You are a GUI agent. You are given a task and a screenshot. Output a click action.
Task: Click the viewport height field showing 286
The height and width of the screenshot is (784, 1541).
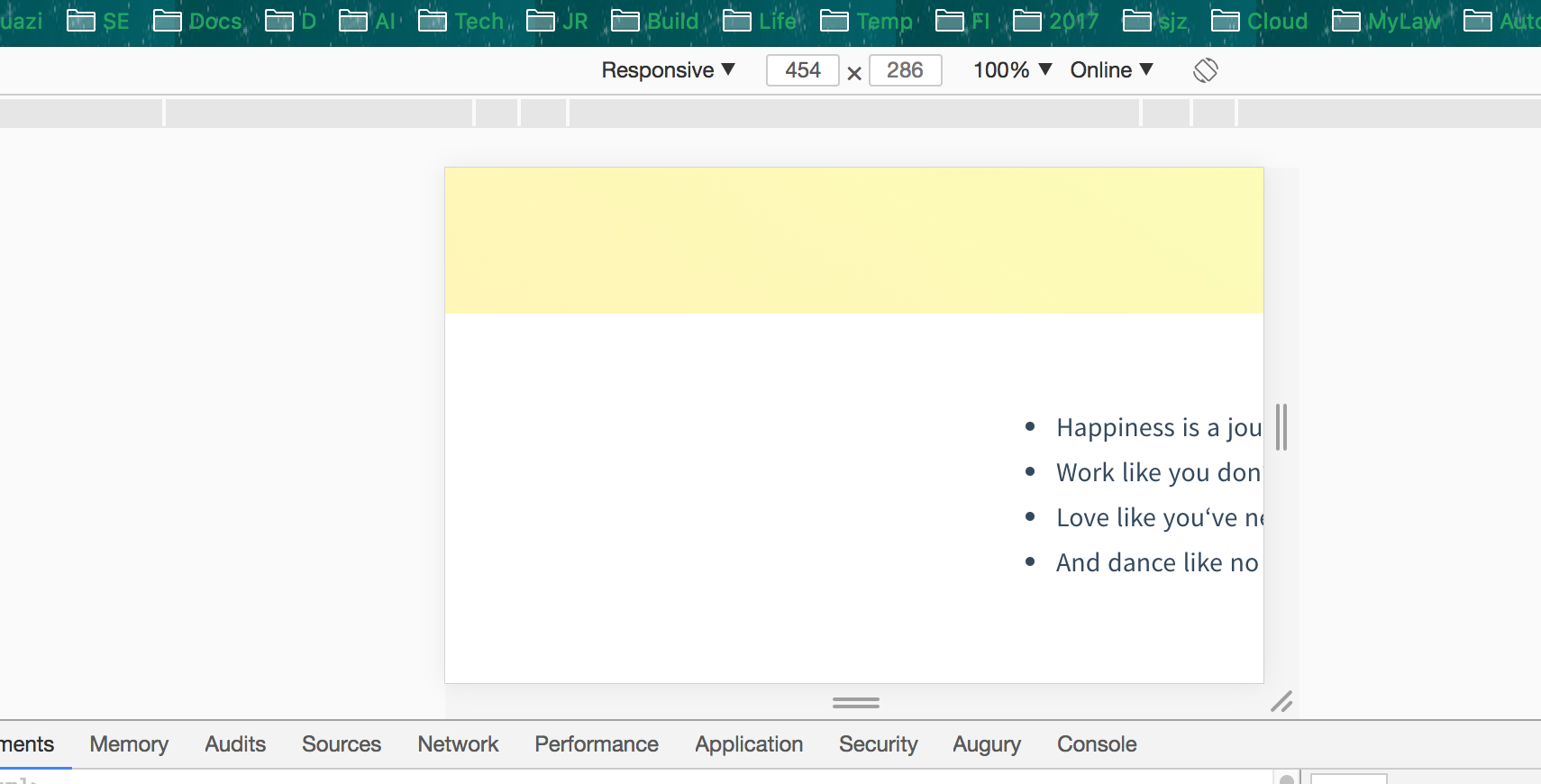pyautogui.click(x=905, y=70)
